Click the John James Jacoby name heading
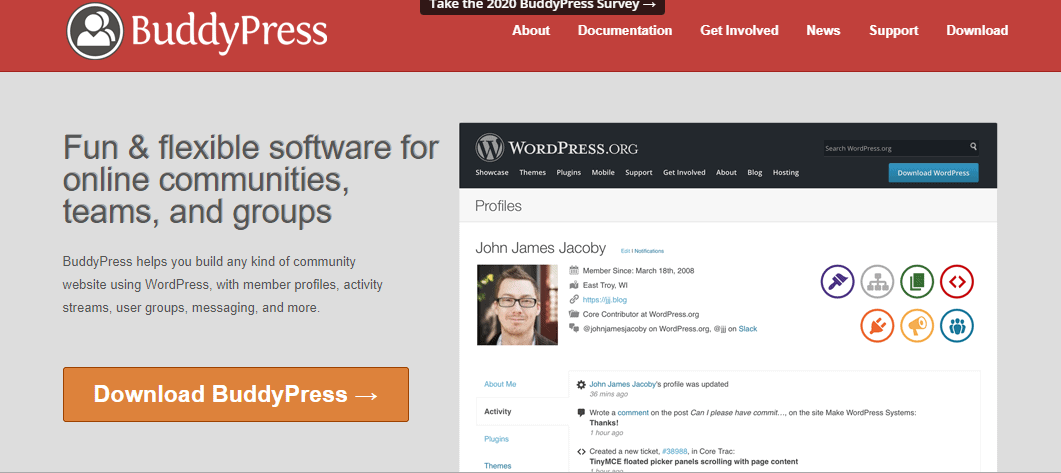The height and width of the screenshot is (473, 1061). coord(541,248)
